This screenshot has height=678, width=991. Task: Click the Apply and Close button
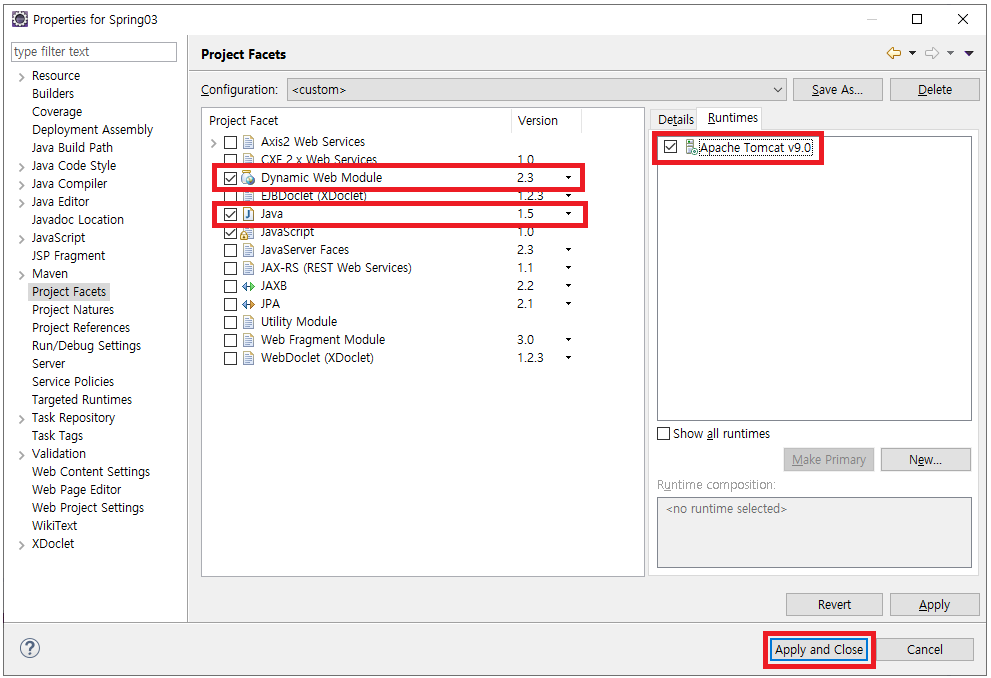click(818, 650)
